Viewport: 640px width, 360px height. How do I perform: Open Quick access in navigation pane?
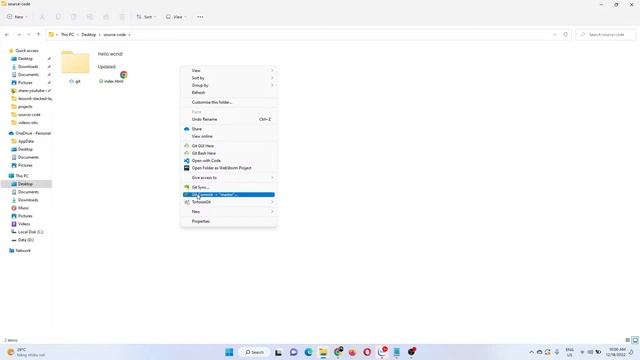point(27,51)
